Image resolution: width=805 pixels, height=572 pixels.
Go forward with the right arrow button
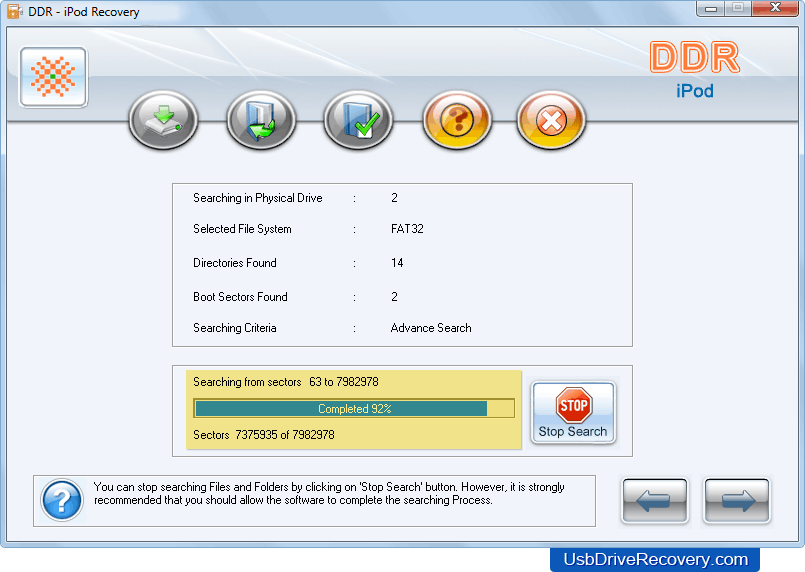coord(737,501)
